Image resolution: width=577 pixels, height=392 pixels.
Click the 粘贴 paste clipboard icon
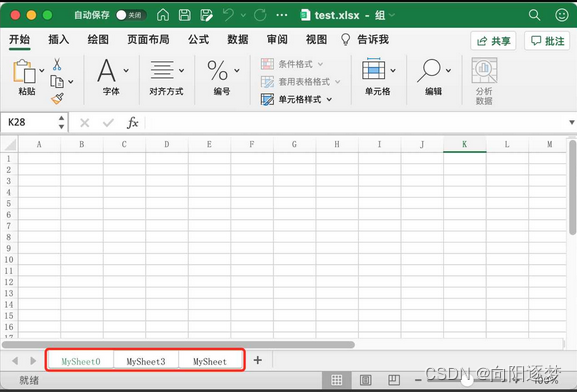[24, 71]
